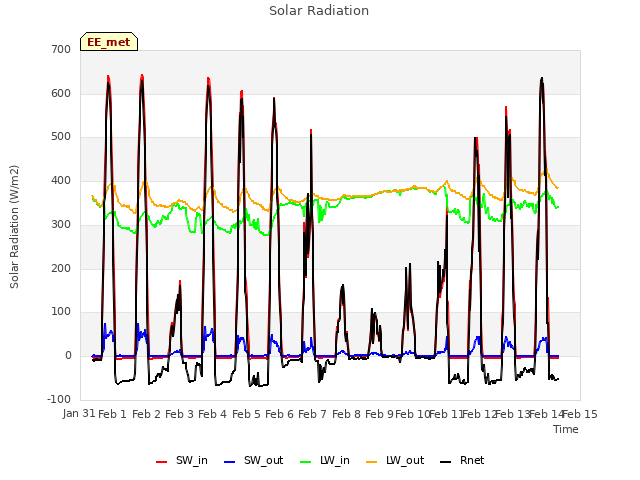Image resolution: width=640 pixels, height=480 pixels.
Task: Click the Feb 2 x-axis label
Action: pos(146,414)
